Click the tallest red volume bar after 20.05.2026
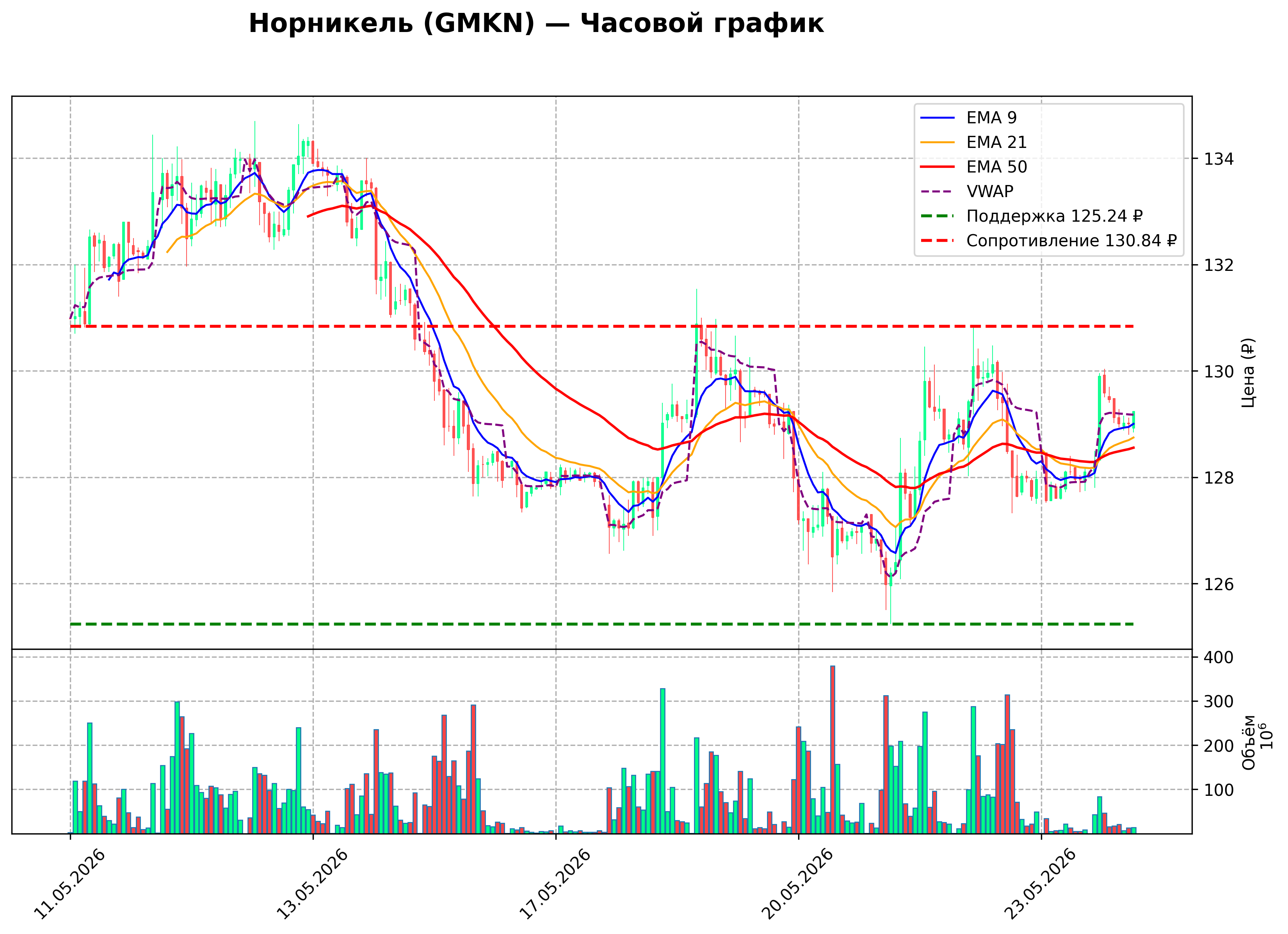This screenshot has height=934, width=1288. point(833,749)
